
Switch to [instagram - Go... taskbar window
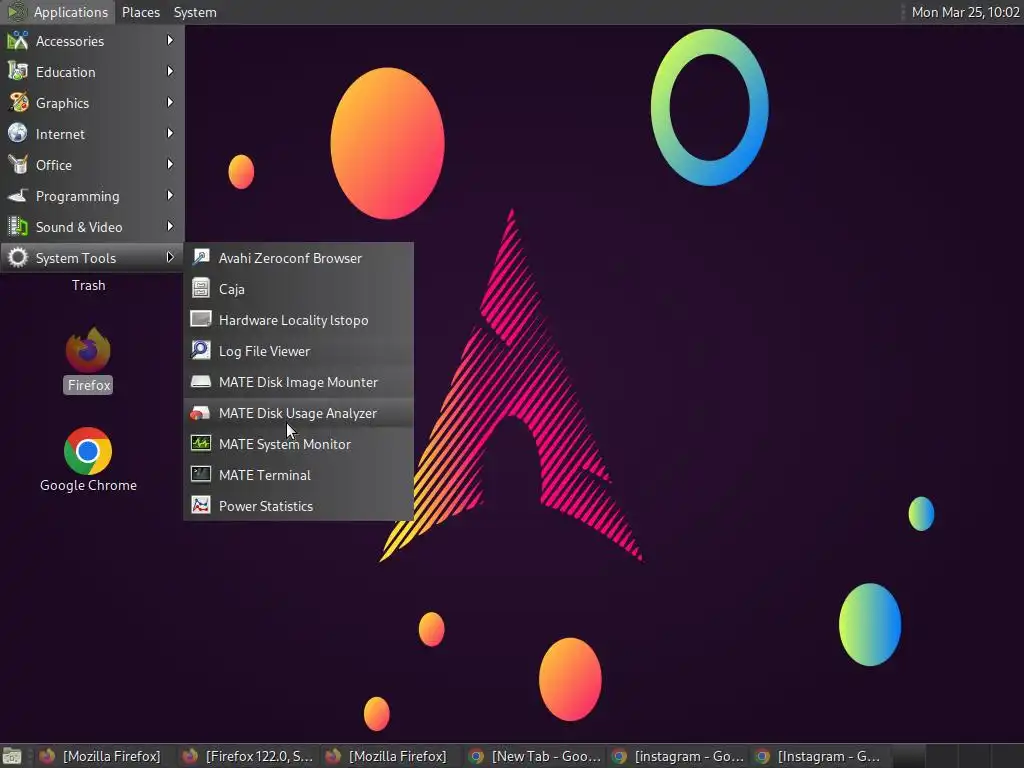point(679,756)
